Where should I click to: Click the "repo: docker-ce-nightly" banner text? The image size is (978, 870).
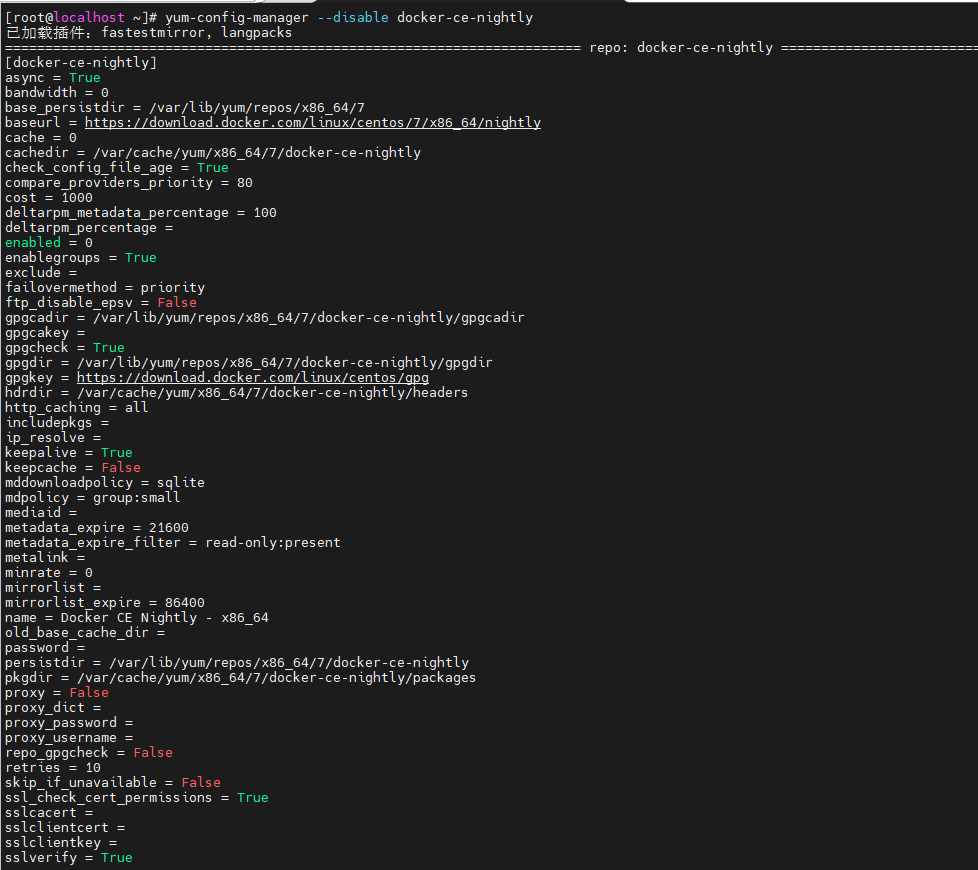click(x=680, y=48)
